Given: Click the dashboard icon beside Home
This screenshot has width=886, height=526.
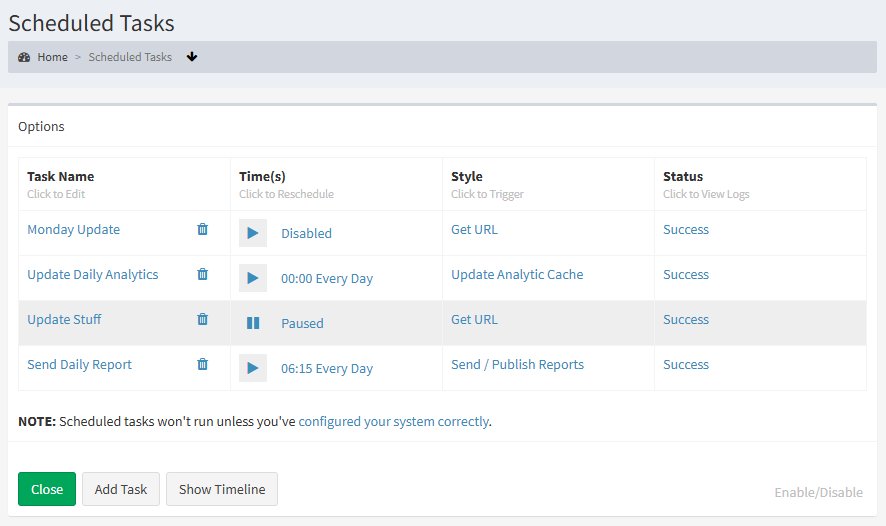Looking at the screenshot, I should click(25, 57).
